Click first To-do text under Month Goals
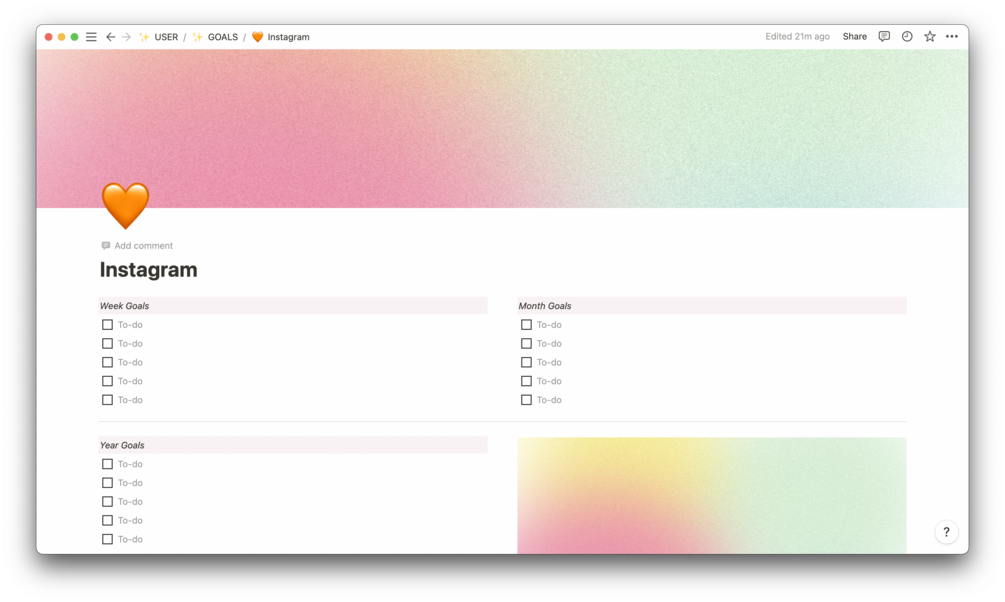The image size is (1005, 602). coord(549,325)
